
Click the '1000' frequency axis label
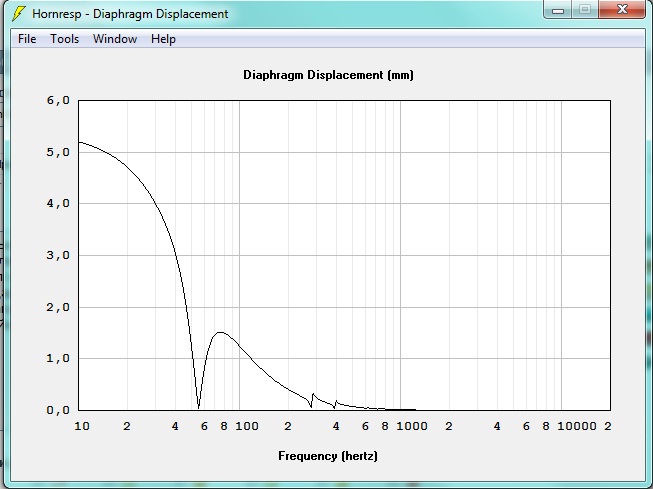click(x=411, y=426)
